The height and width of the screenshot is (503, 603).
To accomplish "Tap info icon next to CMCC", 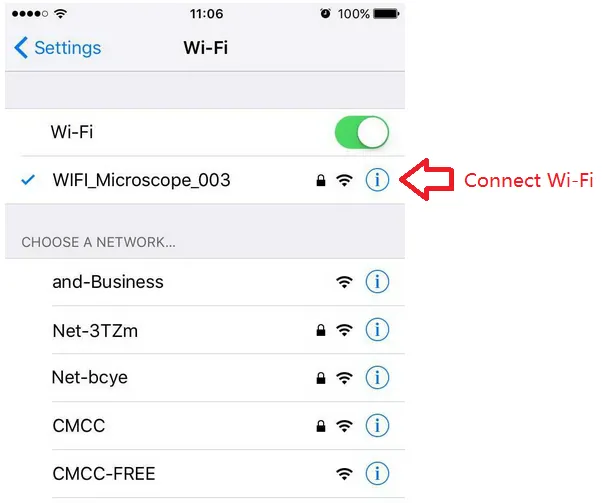I will (377, 425).
